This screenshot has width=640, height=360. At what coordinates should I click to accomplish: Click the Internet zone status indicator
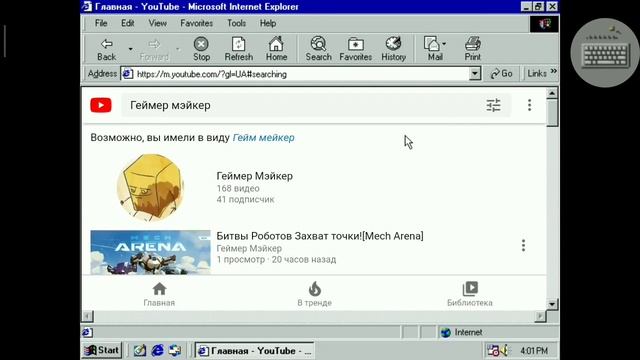click(462, 332)
